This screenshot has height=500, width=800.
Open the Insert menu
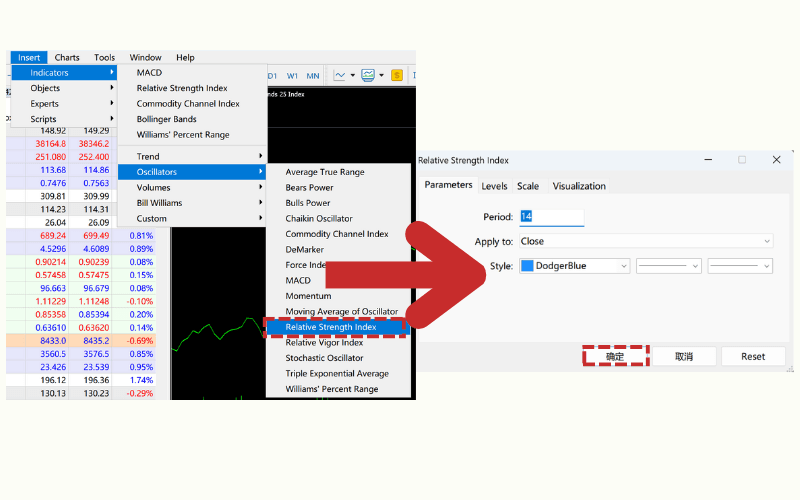tap(29, 58)
